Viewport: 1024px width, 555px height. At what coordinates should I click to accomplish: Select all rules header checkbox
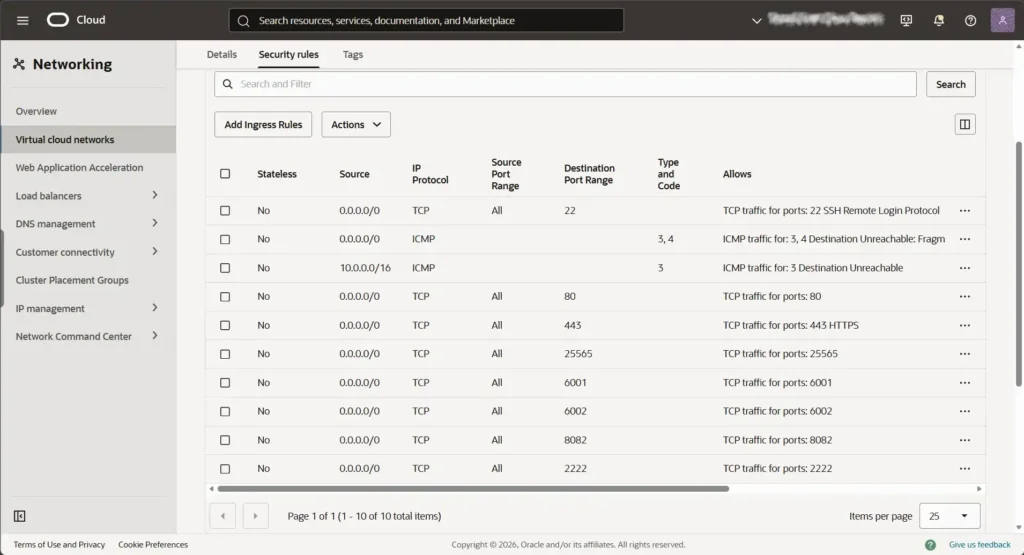click(225, 174)
